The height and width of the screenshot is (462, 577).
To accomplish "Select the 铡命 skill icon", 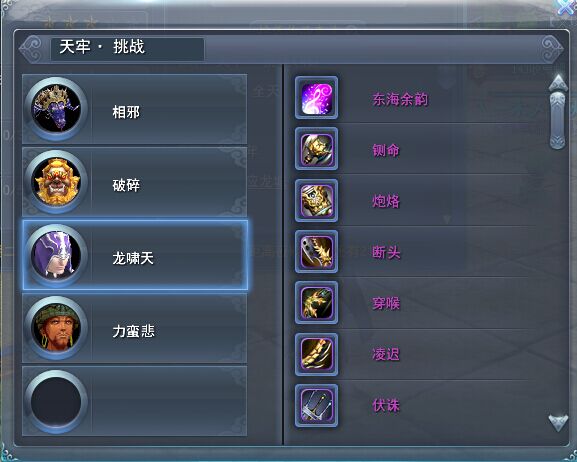I will coord(316,149).
